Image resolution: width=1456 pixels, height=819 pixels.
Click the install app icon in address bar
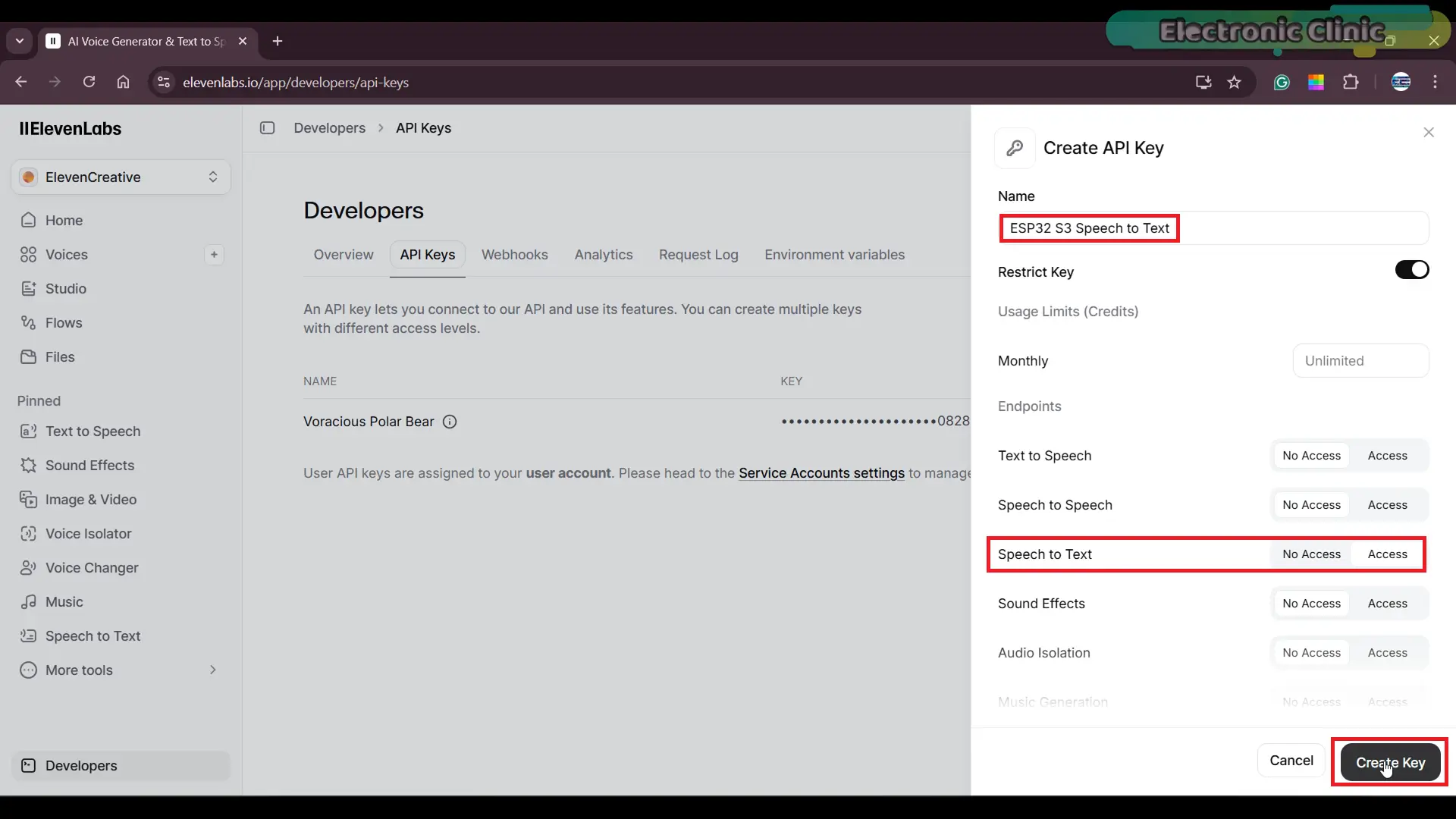pos(1203,82)
